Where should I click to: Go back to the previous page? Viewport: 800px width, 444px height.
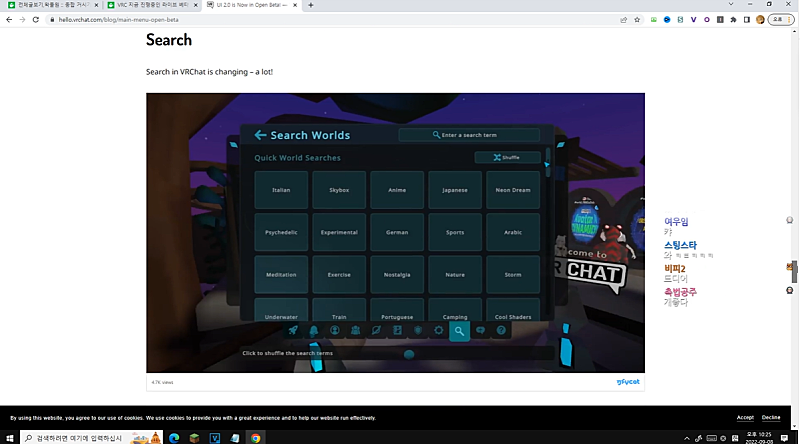pos(9,20)
